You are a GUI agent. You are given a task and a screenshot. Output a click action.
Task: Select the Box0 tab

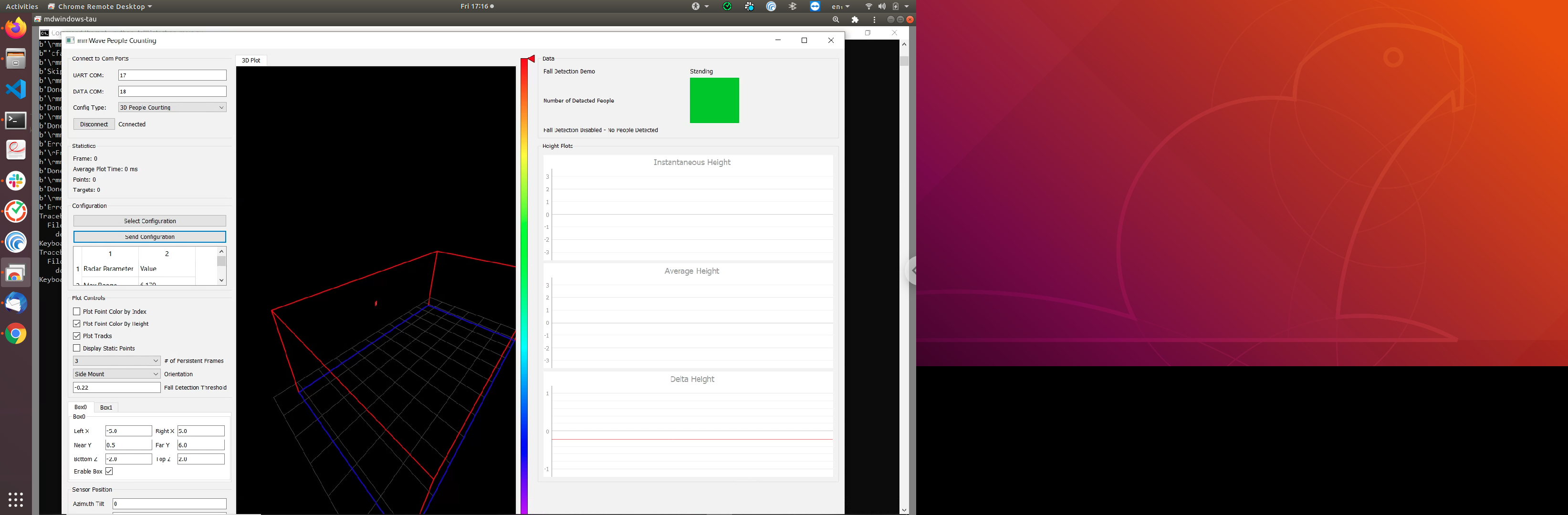pos(80,407)
